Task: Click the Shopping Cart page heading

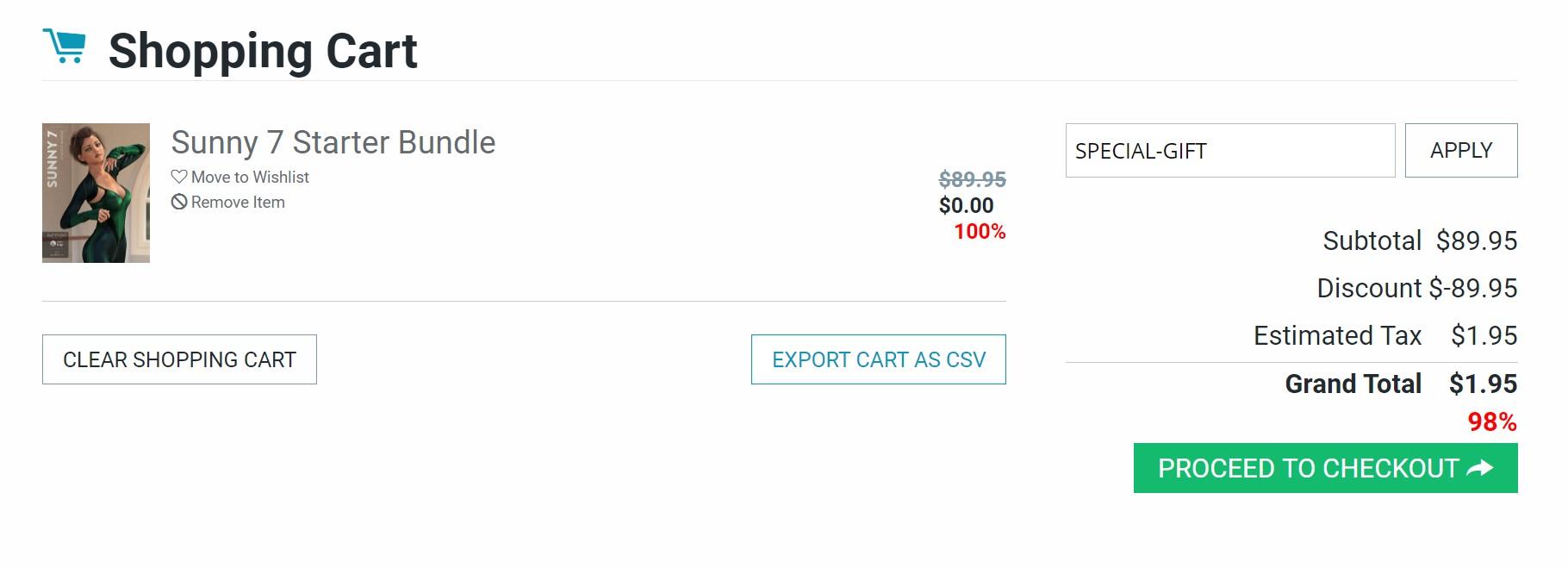Action: click(263, 51)
